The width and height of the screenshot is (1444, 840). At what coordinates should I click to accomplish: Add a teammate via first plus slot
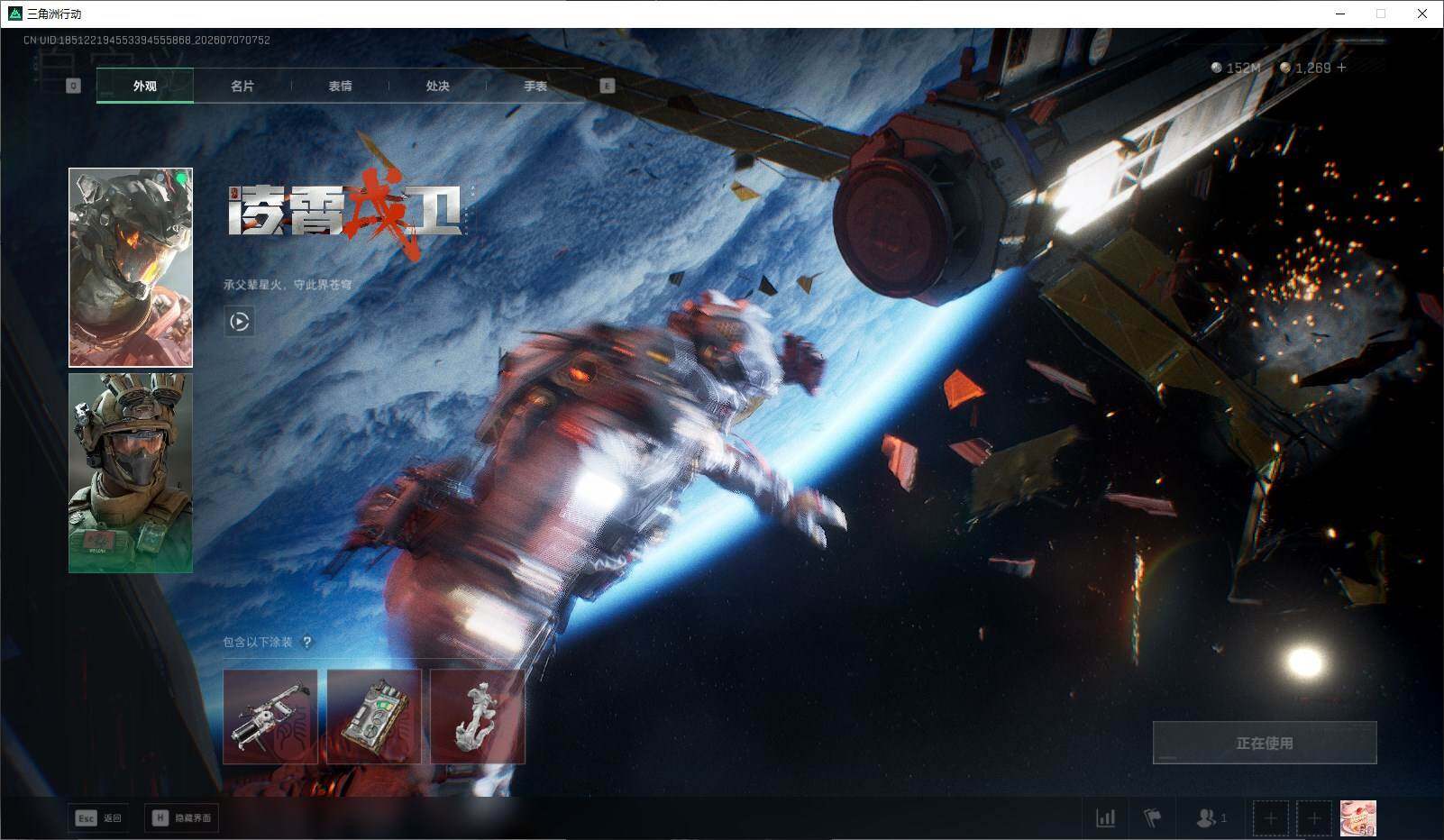point(1270,818)
